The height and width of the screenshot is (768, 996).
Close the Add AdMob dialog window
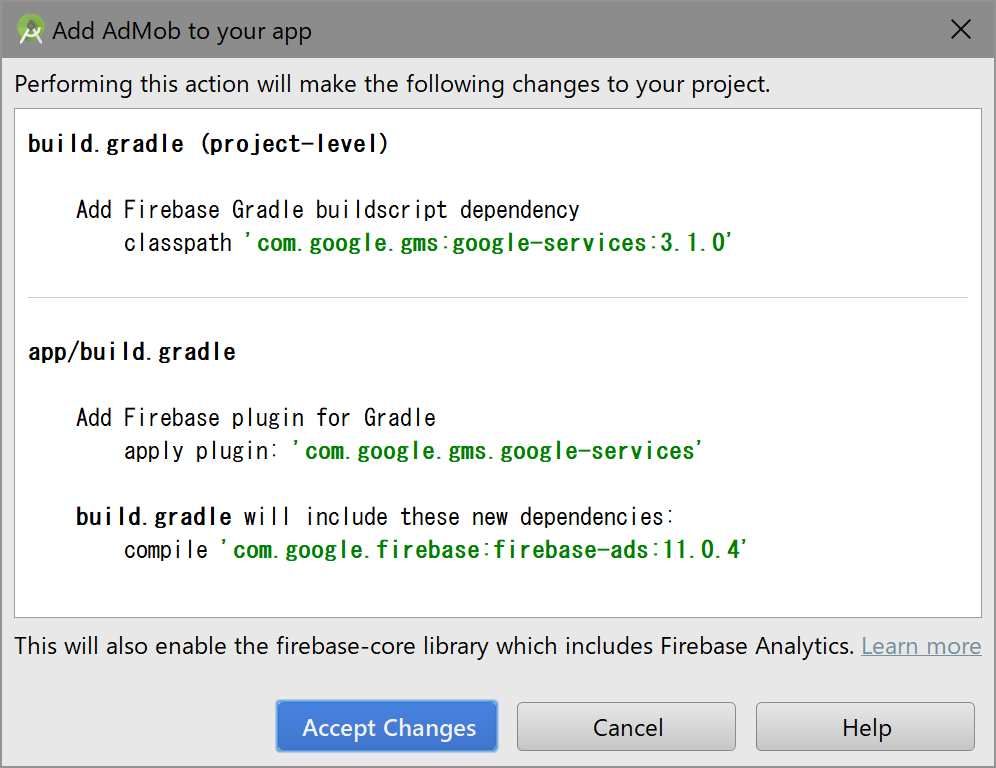[x=961, y=30]
